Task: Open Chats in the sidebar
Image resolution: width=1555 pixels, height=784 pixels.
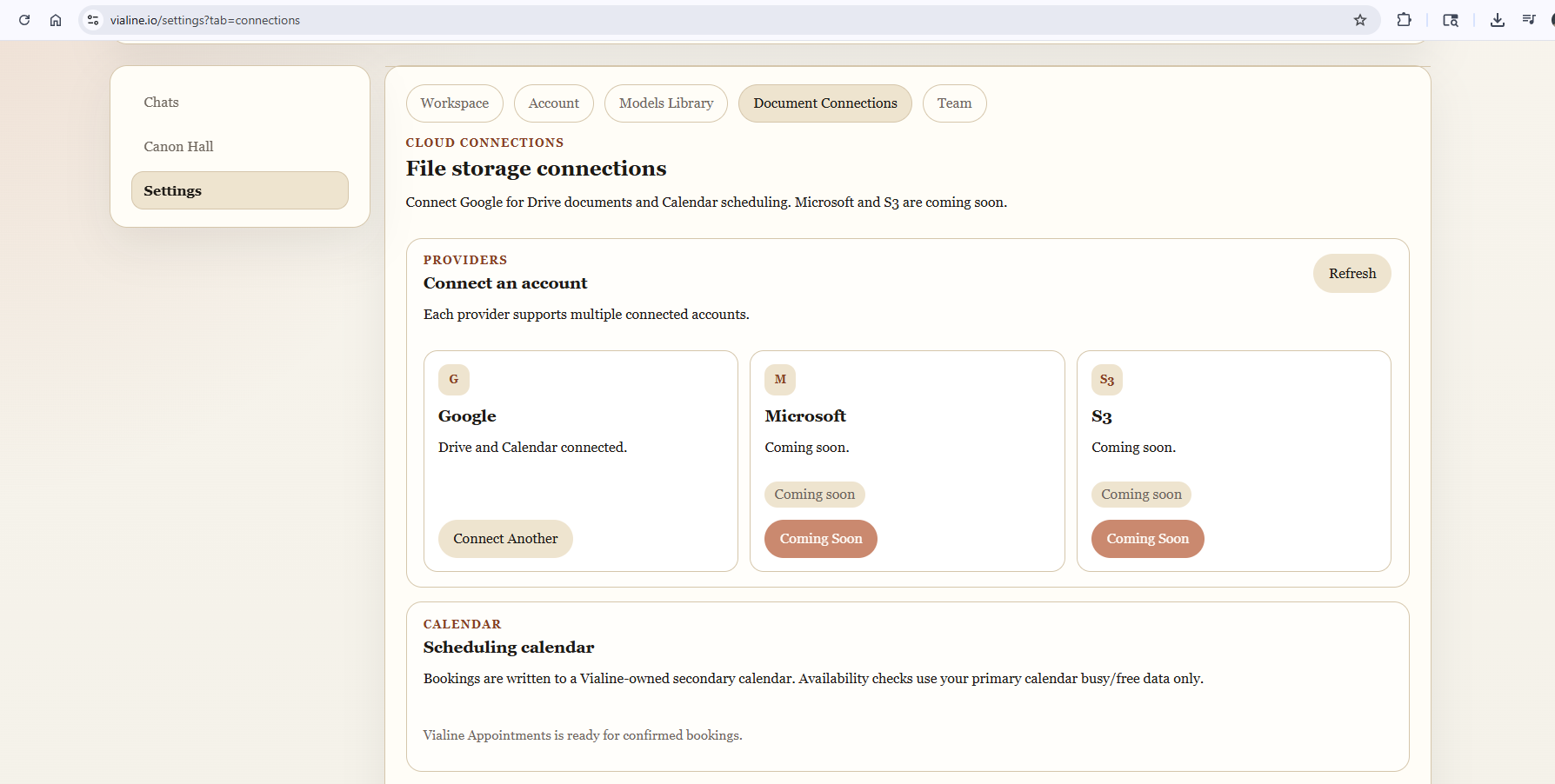Action: coord(240,103)
